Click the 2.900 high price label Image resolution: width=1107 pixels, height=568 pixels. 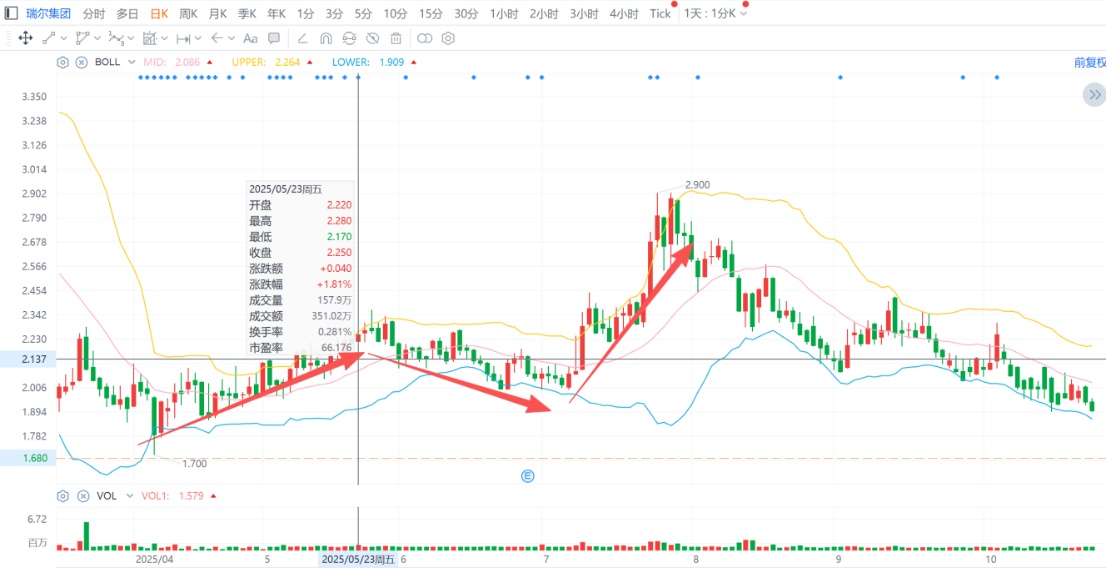click(x=698, y=185)
